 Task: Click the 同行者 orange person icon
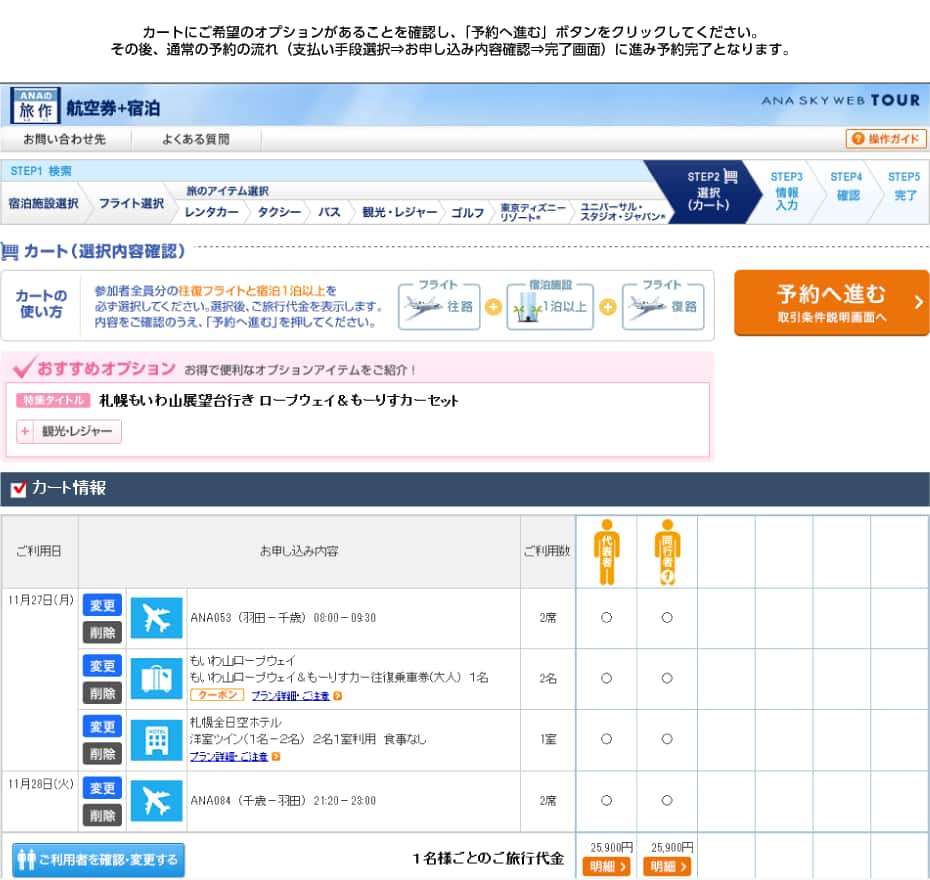[667, 551]
